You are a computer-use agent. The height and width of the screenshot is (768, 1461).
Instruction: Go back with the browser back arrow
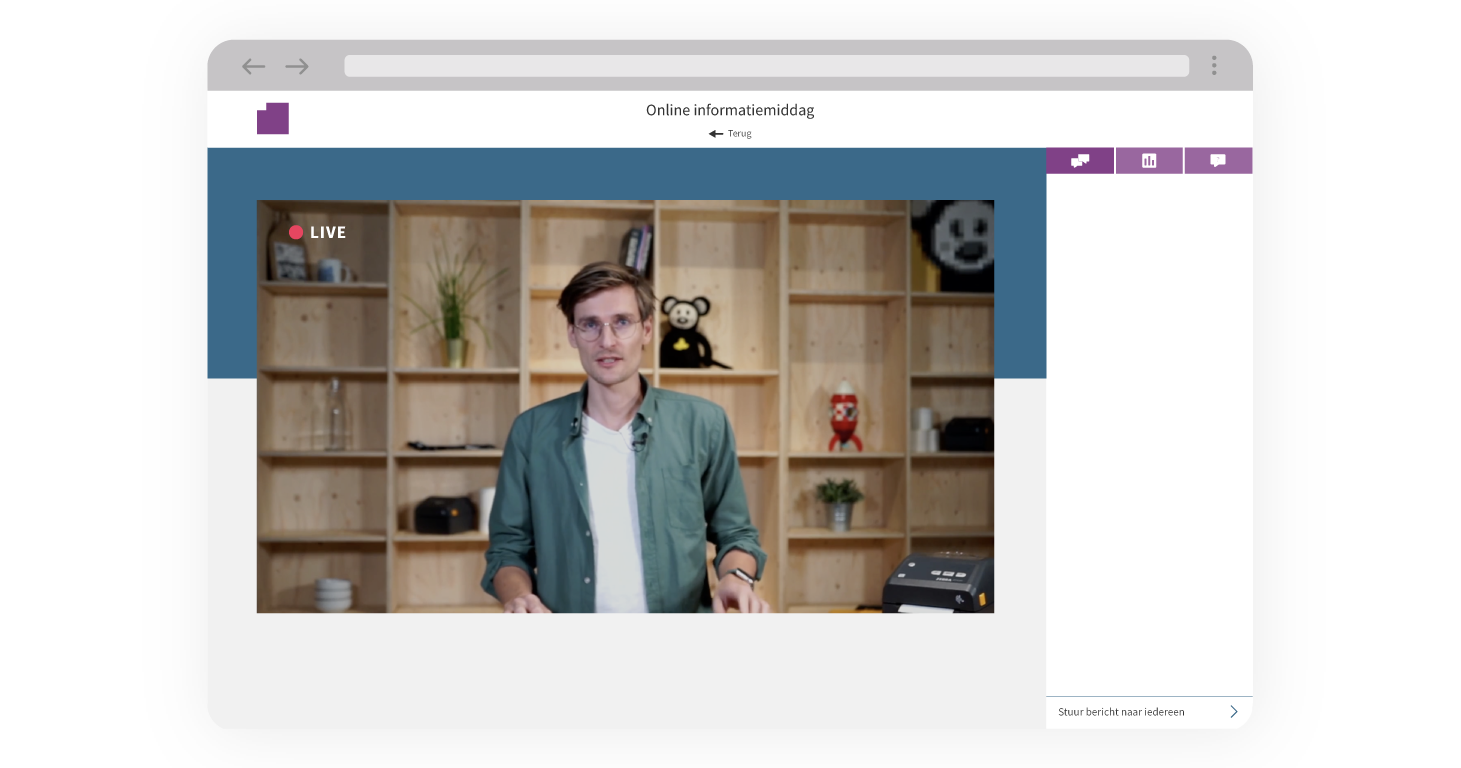[x=254, y=66]
